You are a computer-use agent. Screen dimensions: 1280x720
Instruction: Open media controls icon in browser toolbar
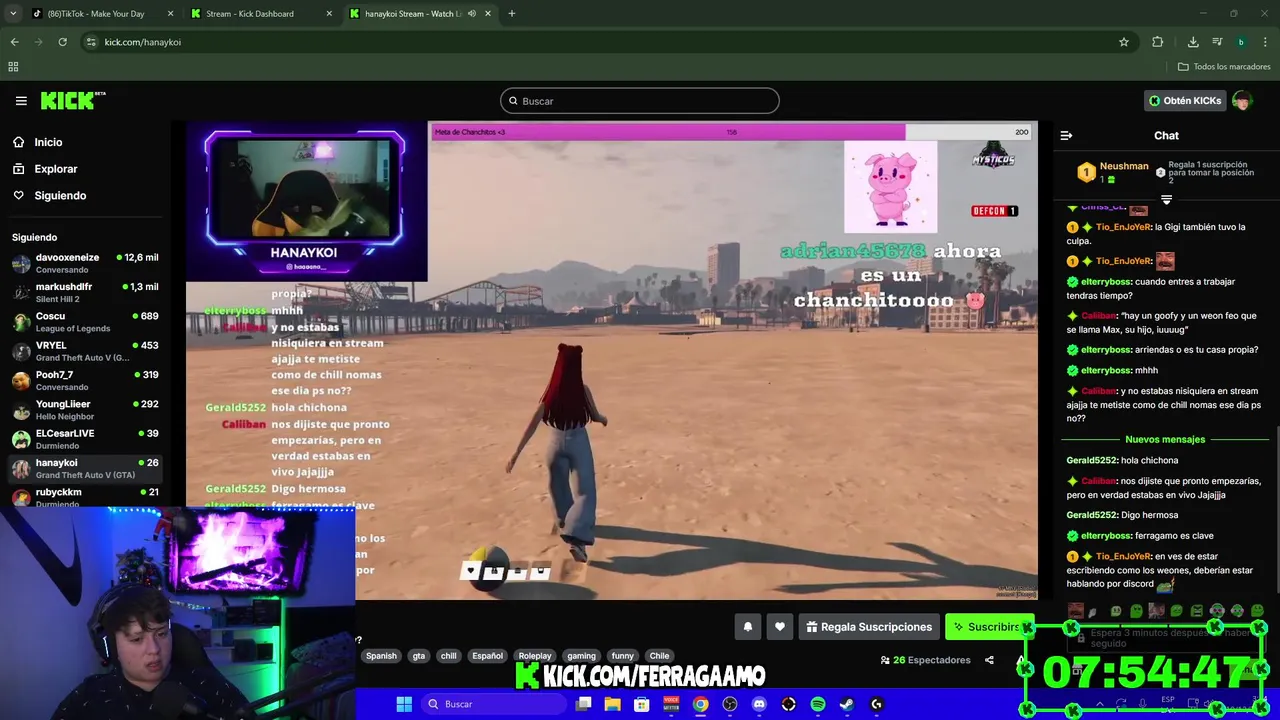pyautogui.click(x=1217, y=42)
